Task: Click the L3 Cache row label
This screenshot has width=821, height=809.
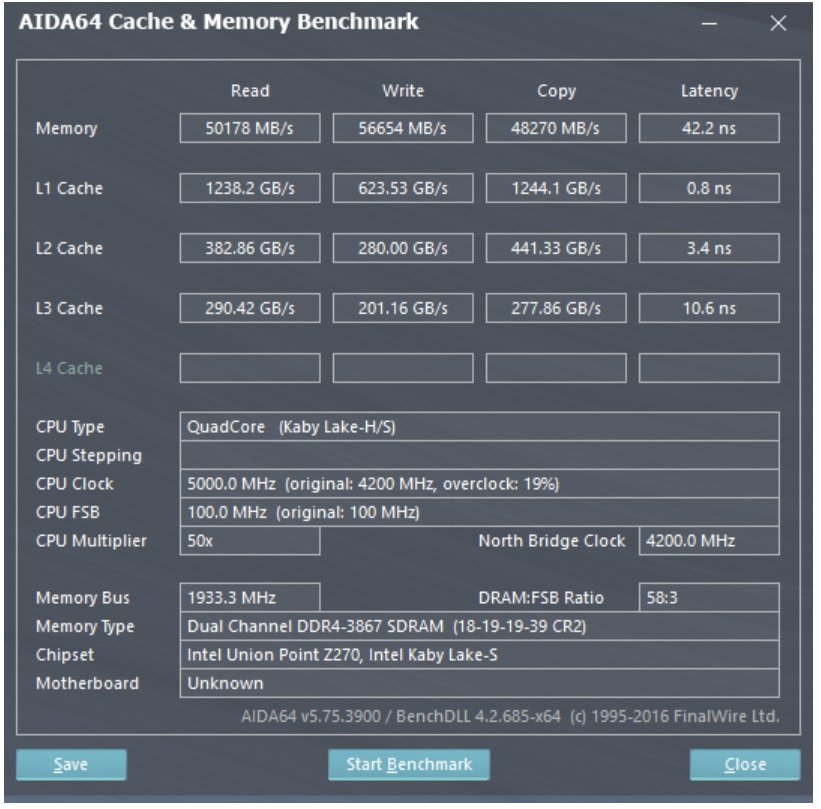Action: (x=69, y=308)
